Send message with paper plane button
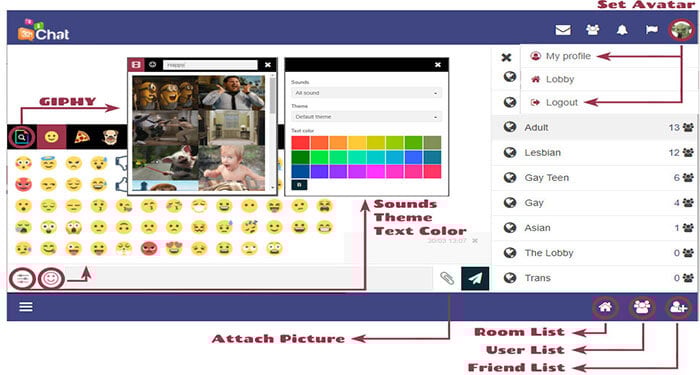Image resolution: width=700 pixels, height=375 pixels. (475, 278)
